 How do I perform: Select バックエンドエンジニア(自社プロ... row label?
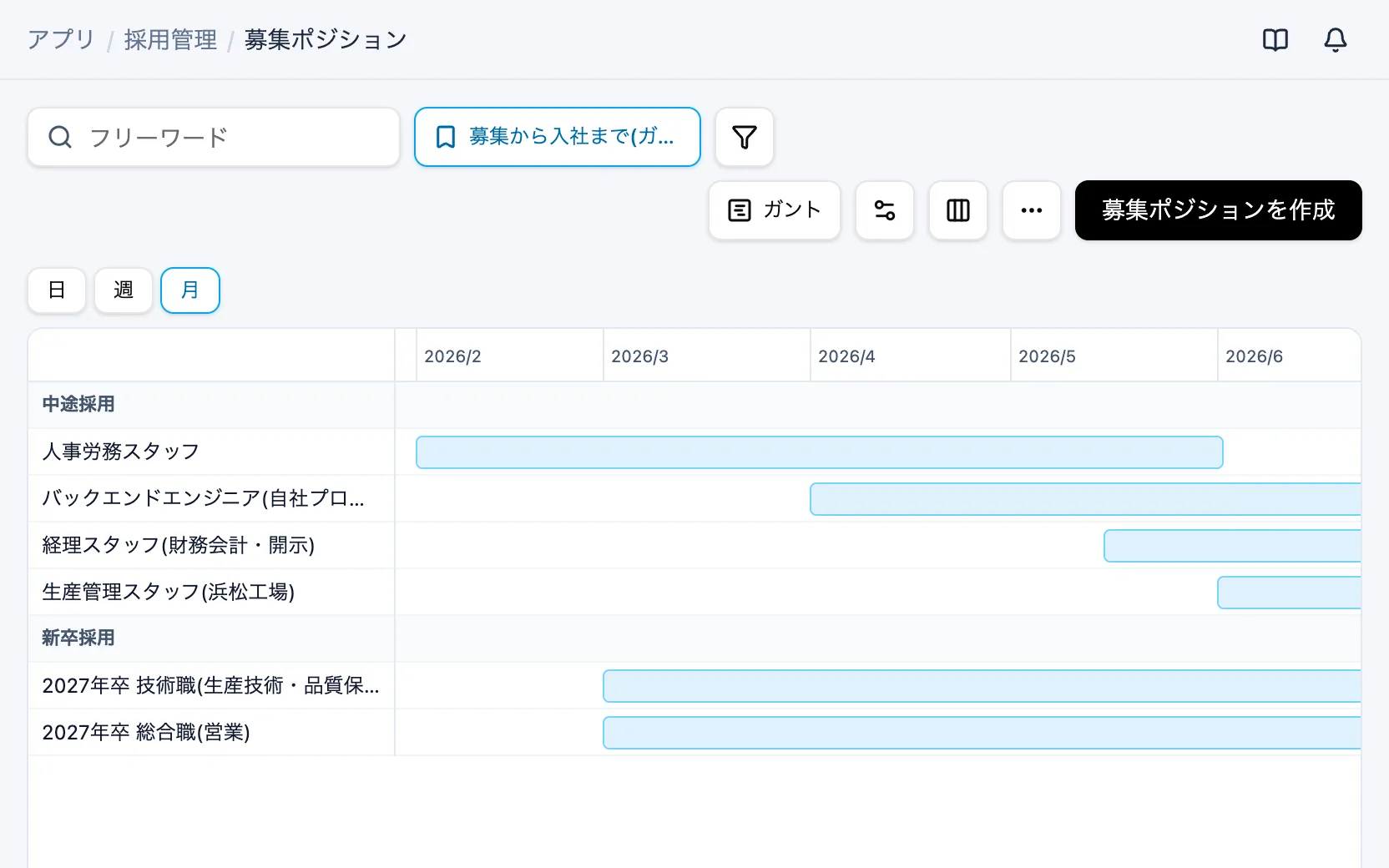tap(204, 498)
